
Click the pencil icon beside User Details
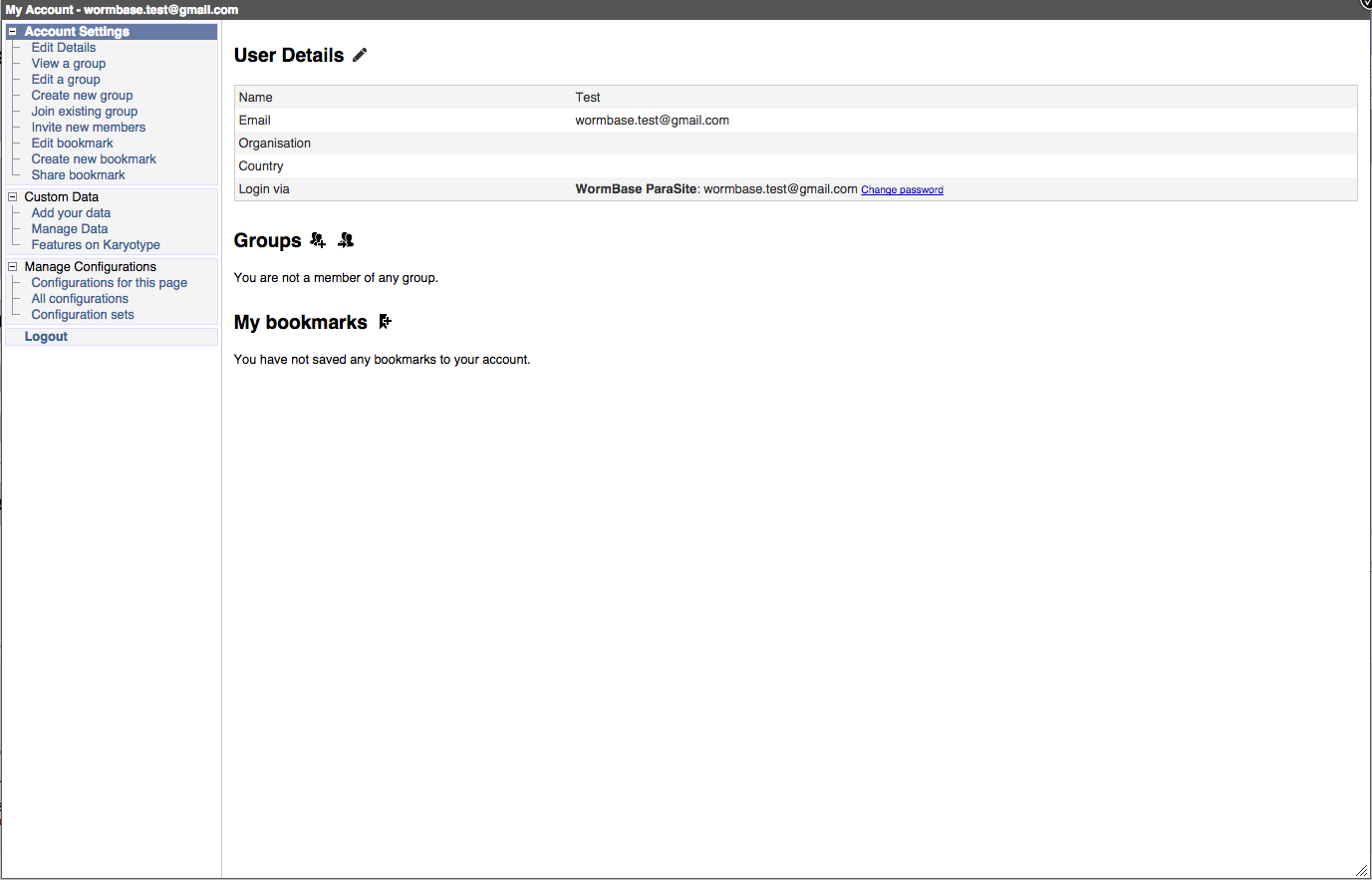pyautogui.click(x=360, y=56)
